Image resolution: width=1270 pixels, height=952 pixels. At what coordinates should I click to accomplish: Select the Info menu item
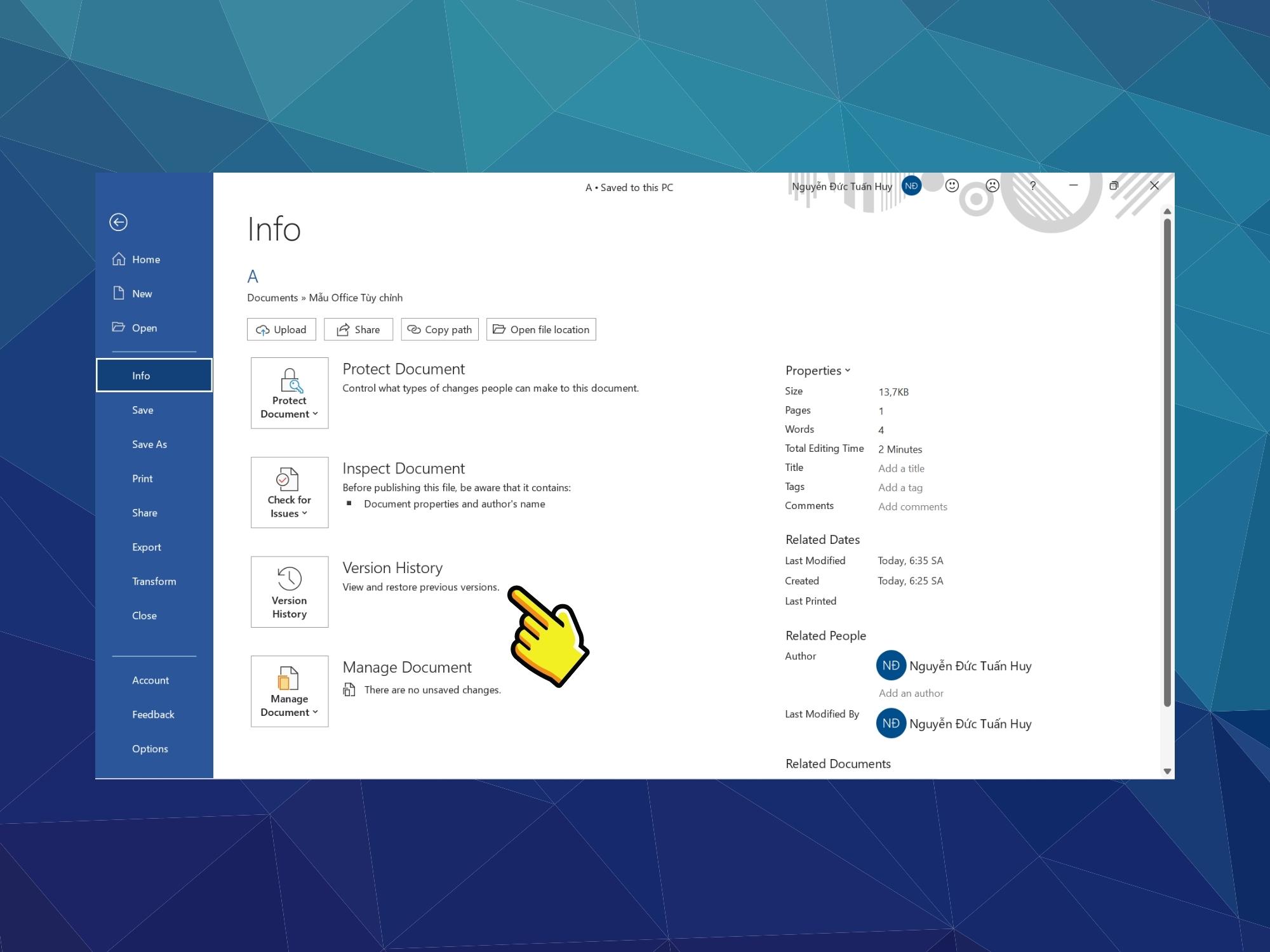click(x=153, y=375)
